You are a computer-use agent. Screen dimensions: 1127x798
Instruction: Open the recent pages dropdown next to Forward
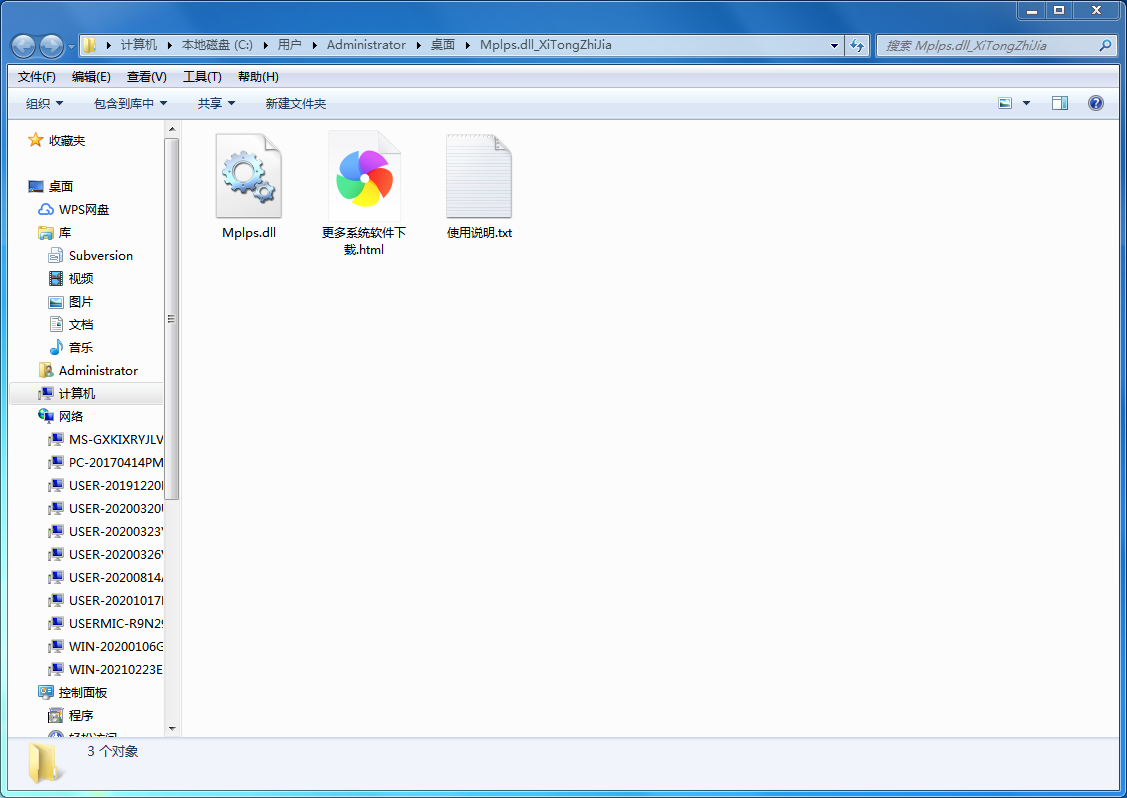click(x=70, y=47)
